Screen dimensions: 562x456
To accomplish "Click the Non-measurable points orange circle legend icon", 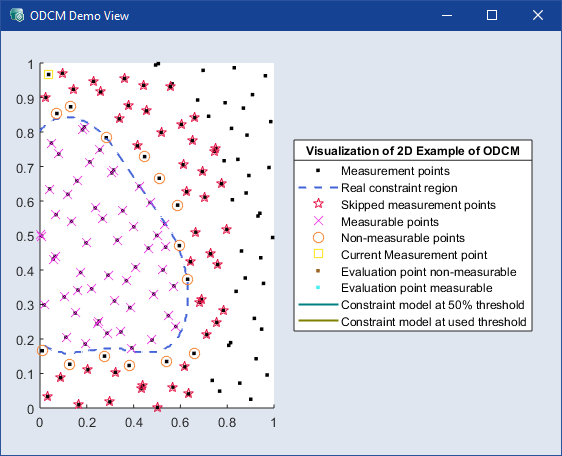I will (318, 238).
